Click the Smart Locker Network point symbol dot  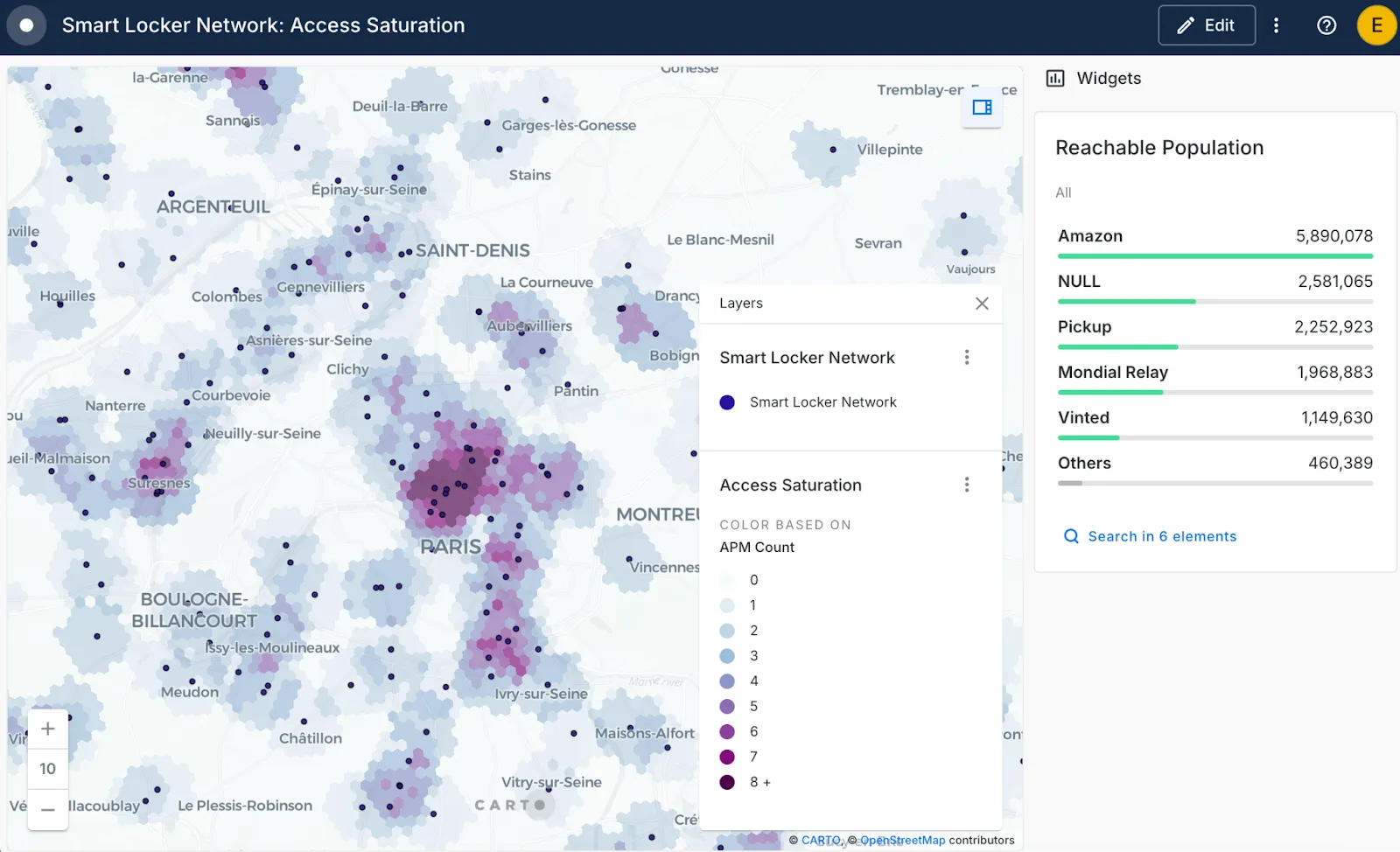click(727, 402)
